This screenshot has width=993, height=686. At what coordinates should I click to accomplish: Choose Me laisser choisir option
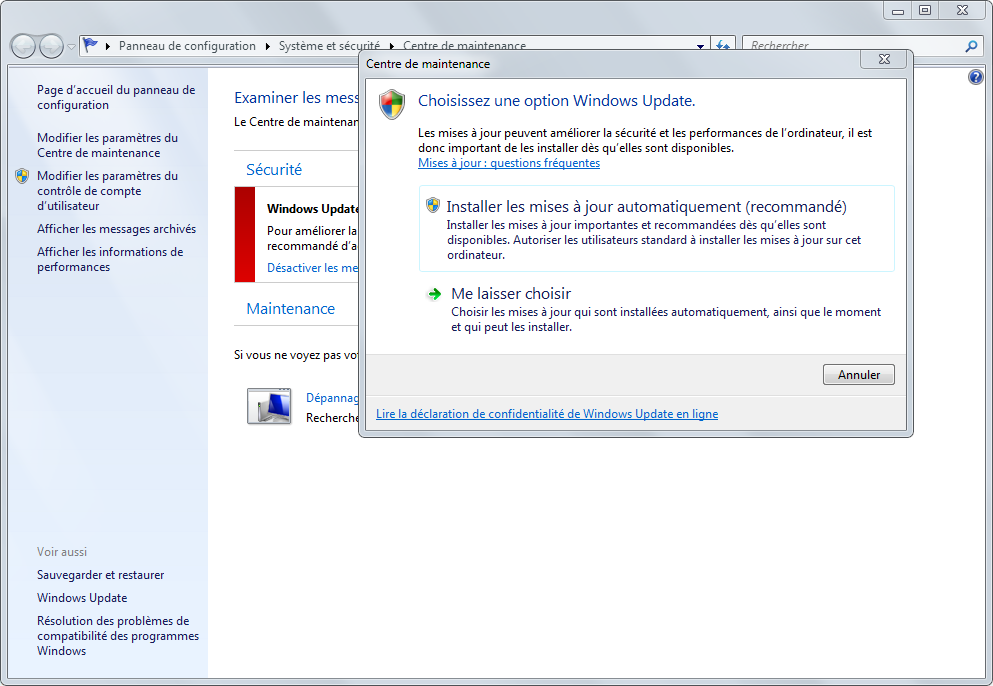click(657, 309)
